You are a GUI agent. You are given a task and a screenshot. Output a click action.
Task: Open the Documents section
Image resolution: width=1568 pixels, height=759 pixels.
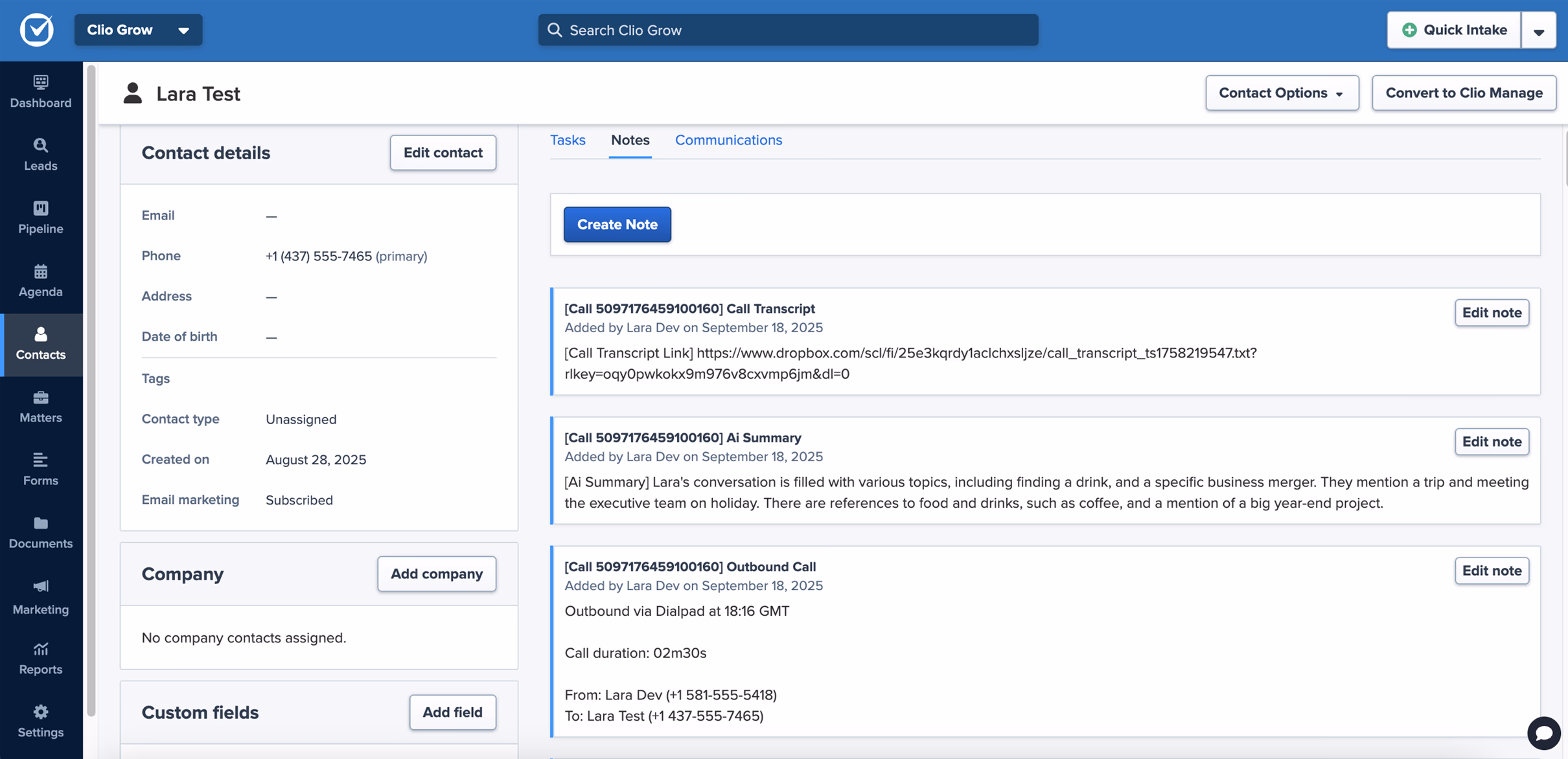point(40,532)
